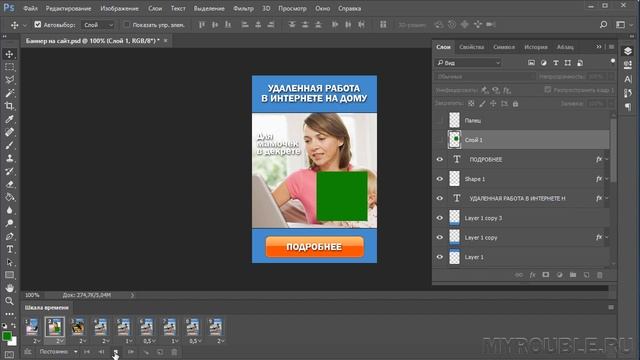Screen dimensions: 640x360
Task: Select the Rectangle shape tool
Action: point(9,275)
